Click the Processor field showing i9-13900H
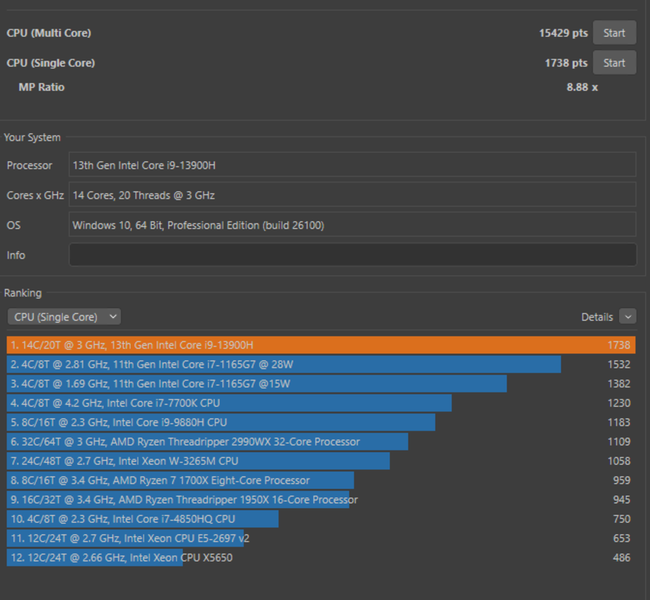 point(352,165)
